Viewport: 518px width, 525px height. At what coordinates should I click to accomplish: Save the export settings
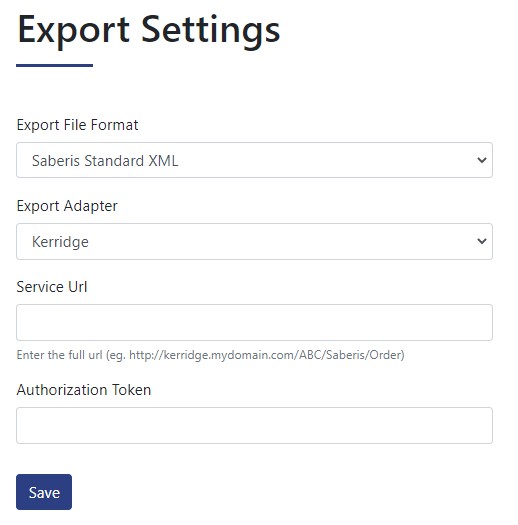pyautogui.click(x=44, y=492)
